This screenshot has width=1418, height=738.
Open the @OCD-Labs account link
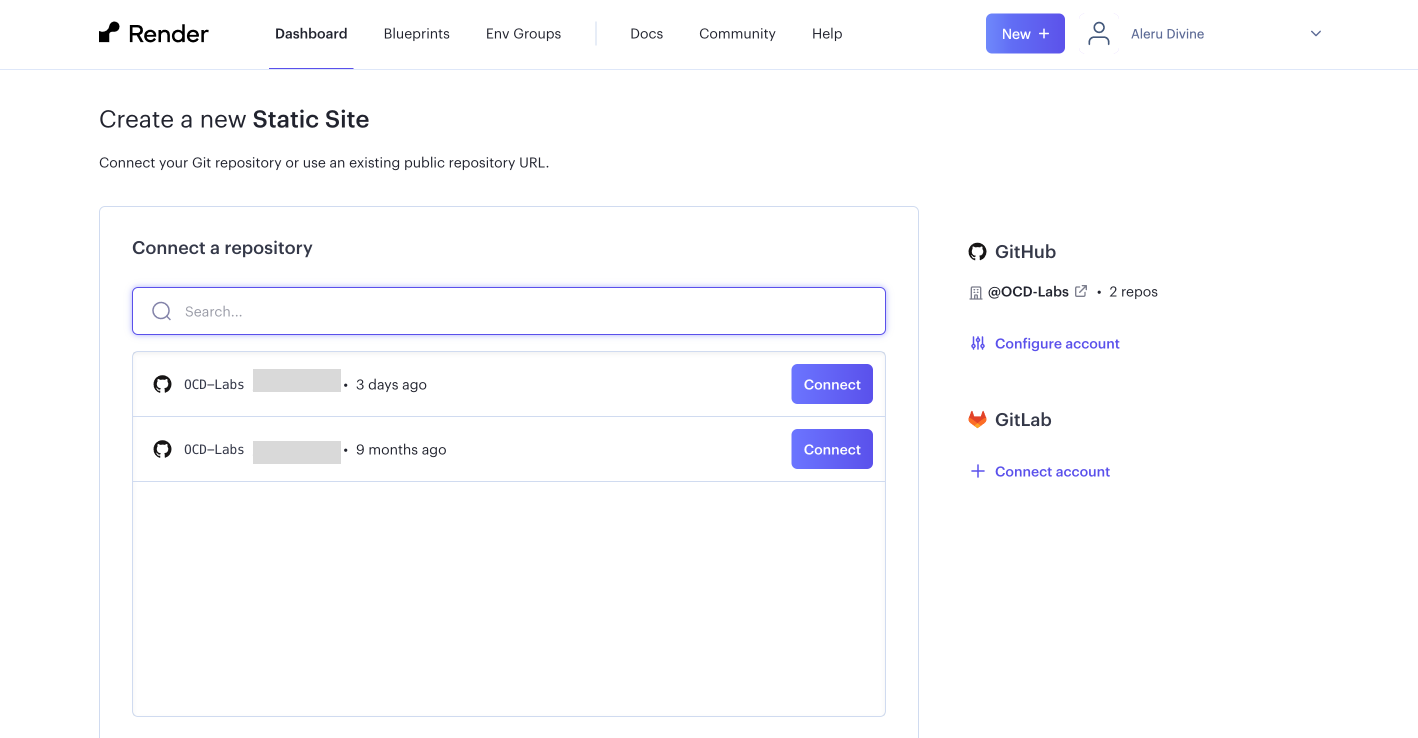click(x=1028, y=292)
